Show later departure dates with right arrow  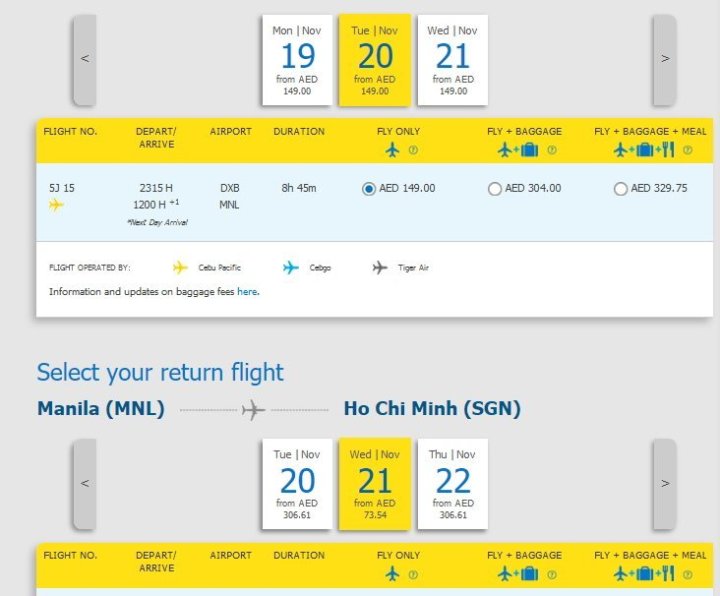[x=665, y=59]
